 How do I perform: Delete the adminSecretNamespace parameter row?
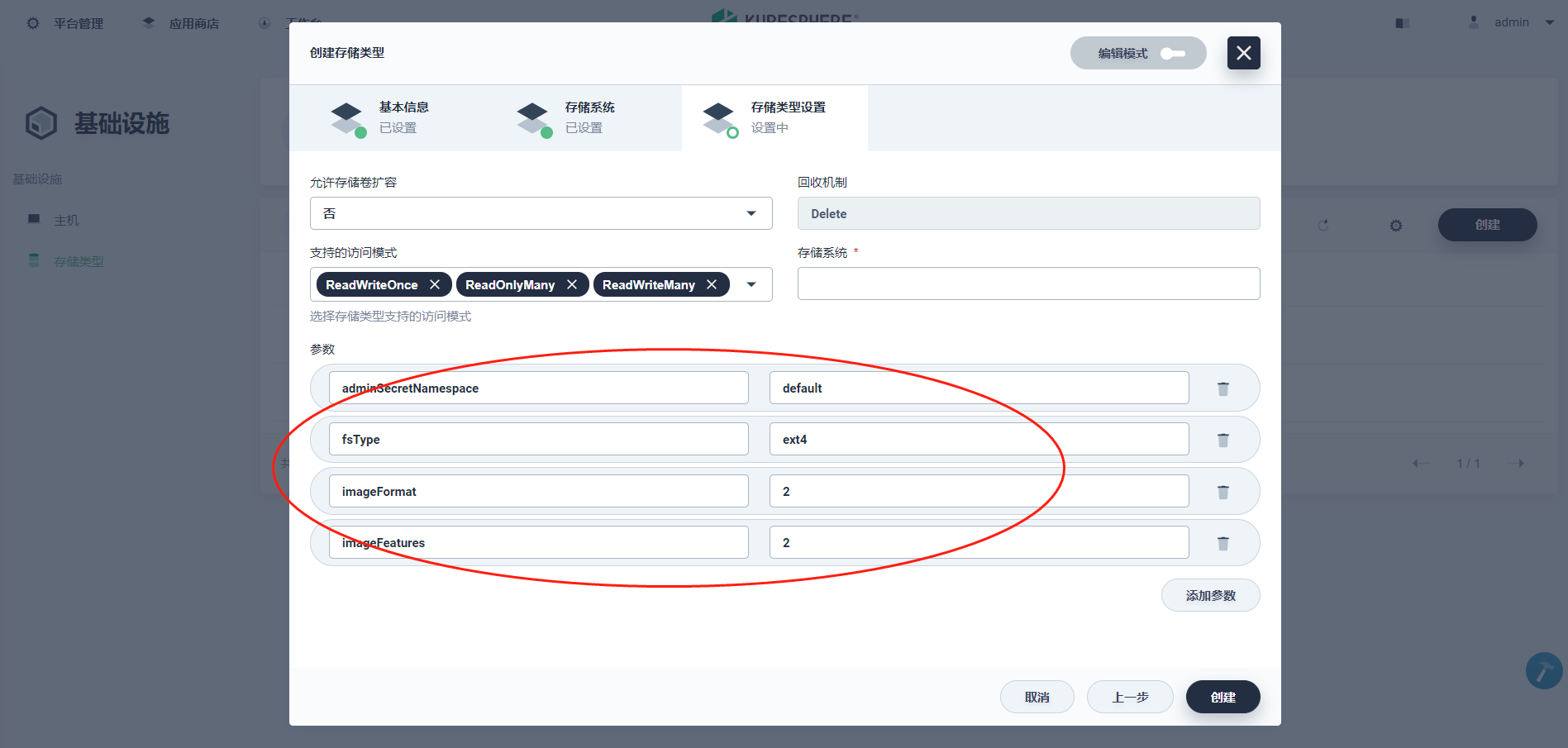(x=1222, y=388)
